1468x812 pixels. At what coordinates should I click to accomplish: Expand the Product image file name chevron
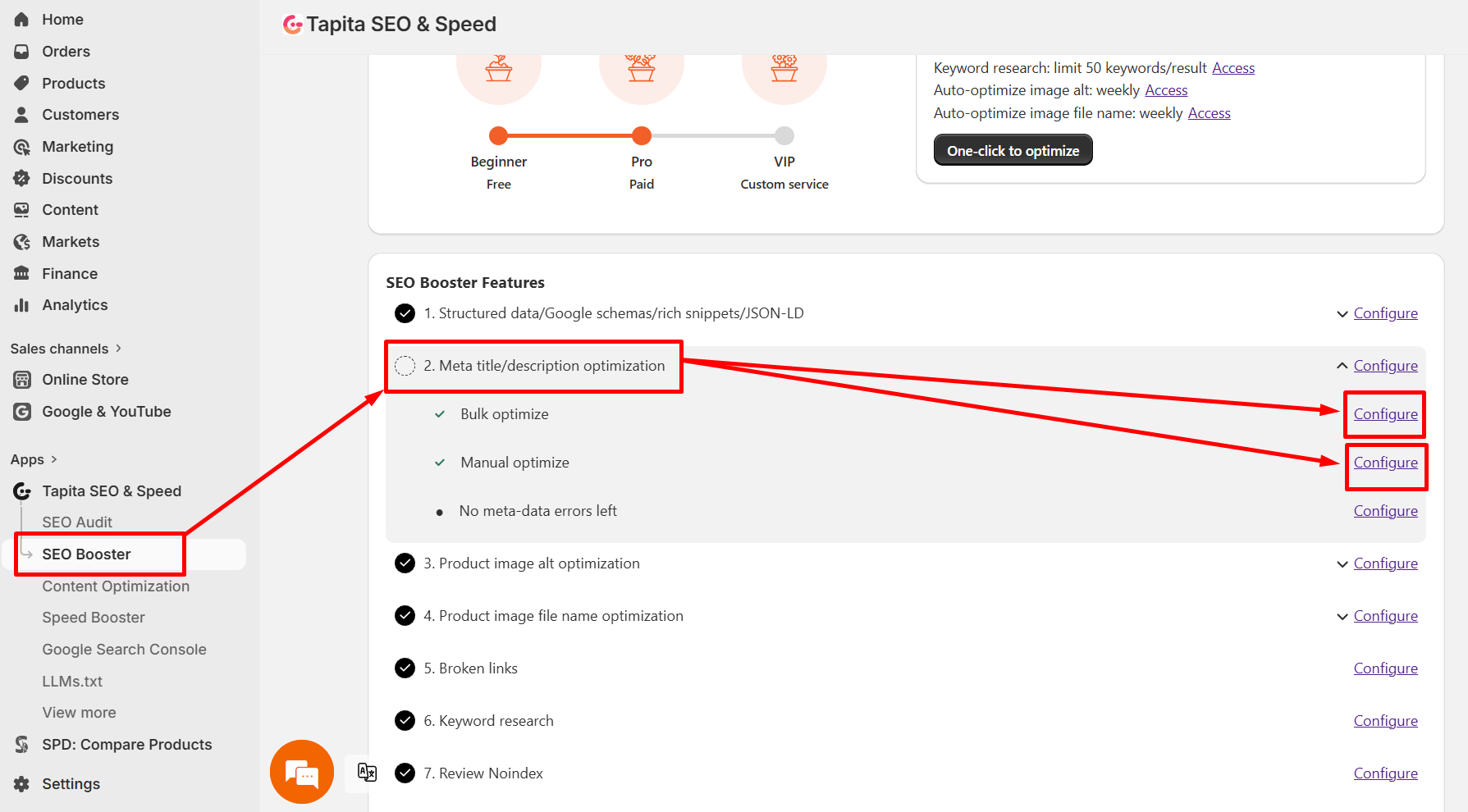pyautogui.click(x=1342, y=617)
